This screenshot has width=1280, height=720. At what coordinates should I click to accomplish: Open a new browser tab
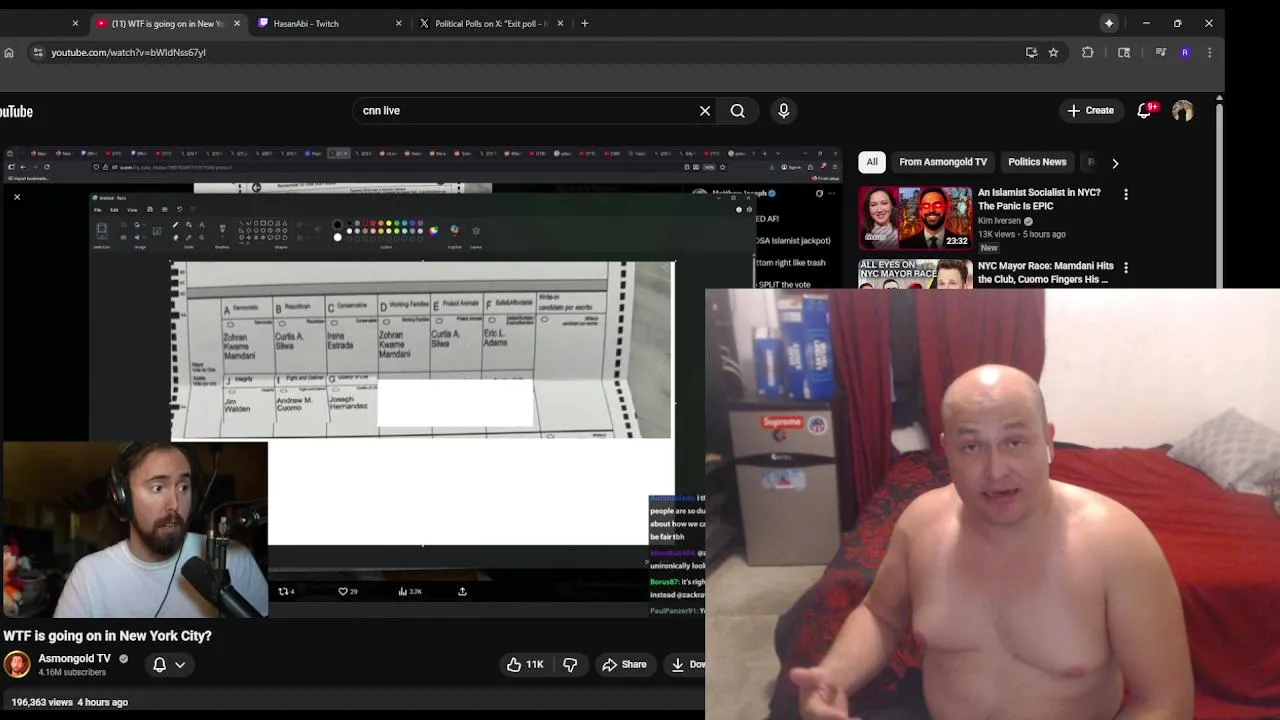[x=585, y=23]
